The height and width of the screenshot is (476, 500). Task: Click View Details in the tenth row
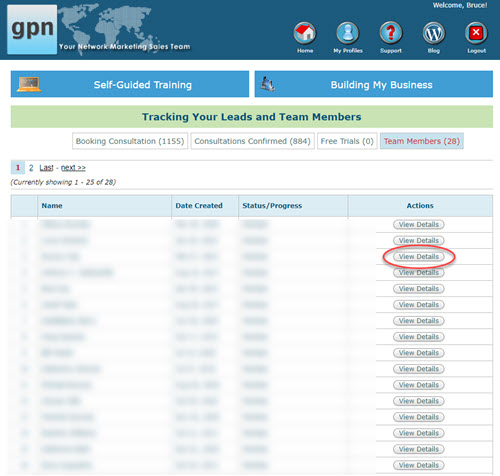pos(419,369)
